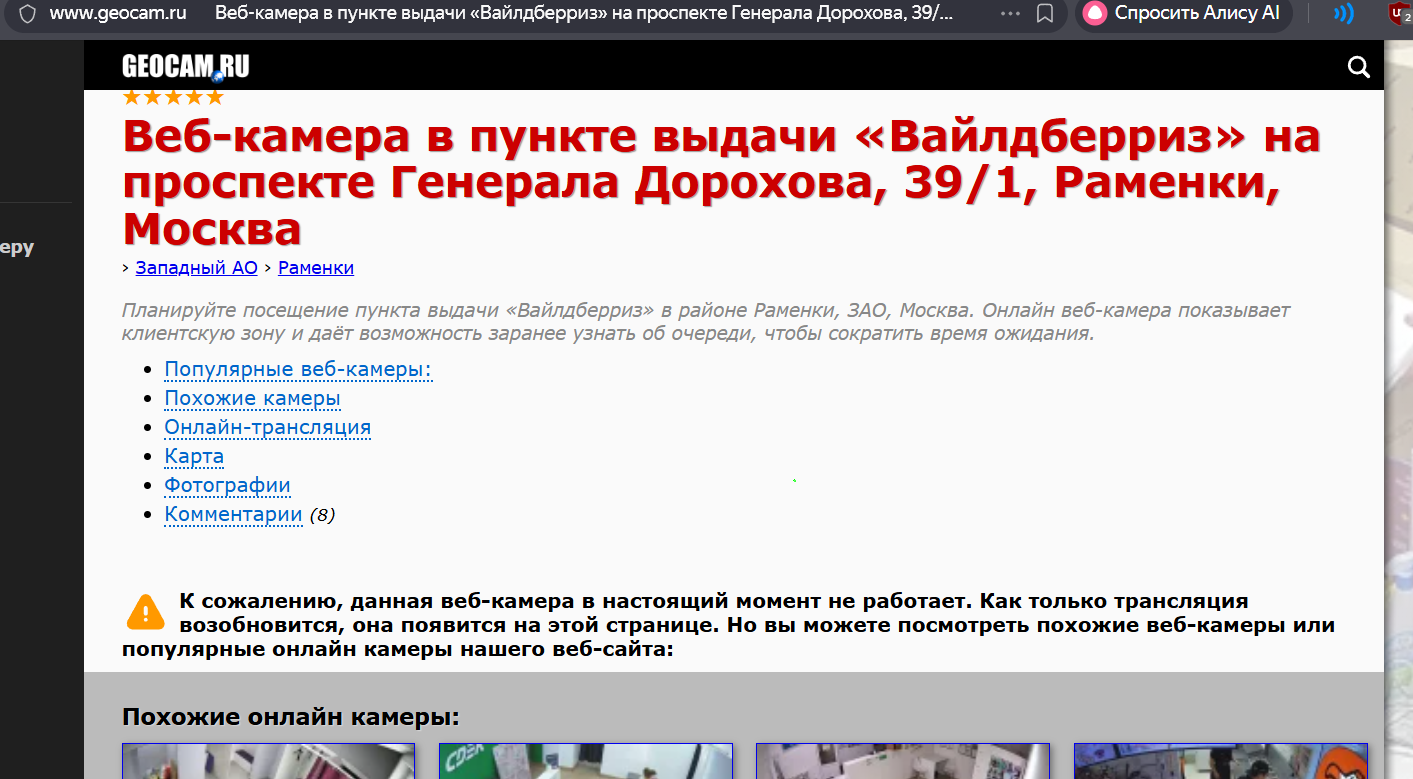The image size is (1413, 779).
Task: Bookmark this page with the bookmark icon
Action: coord(1045,14)
